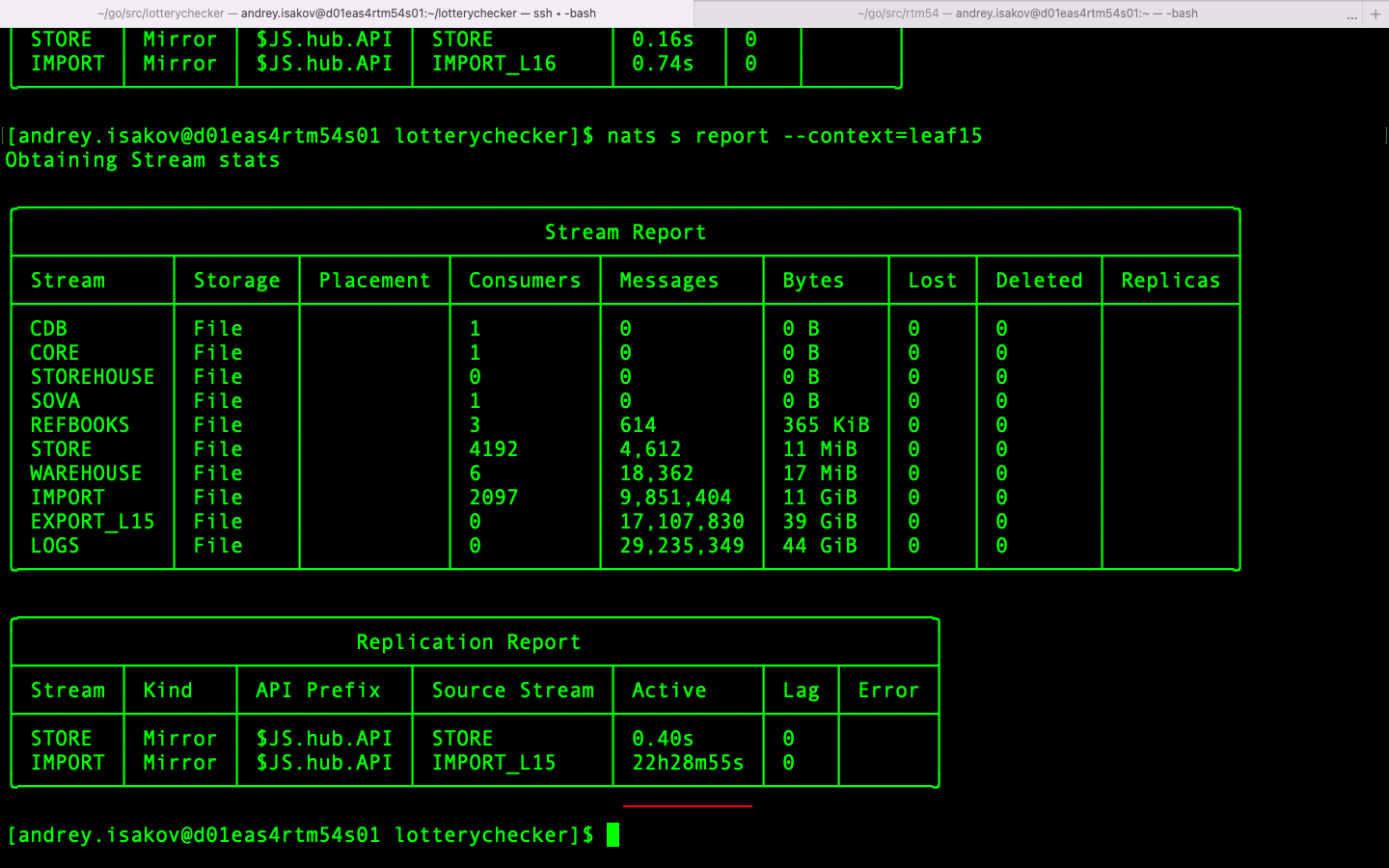Click the 'Replicas' column header
Viewport: 1389px width, 868px height.
pyautogui.click(x=1170, y=281)
